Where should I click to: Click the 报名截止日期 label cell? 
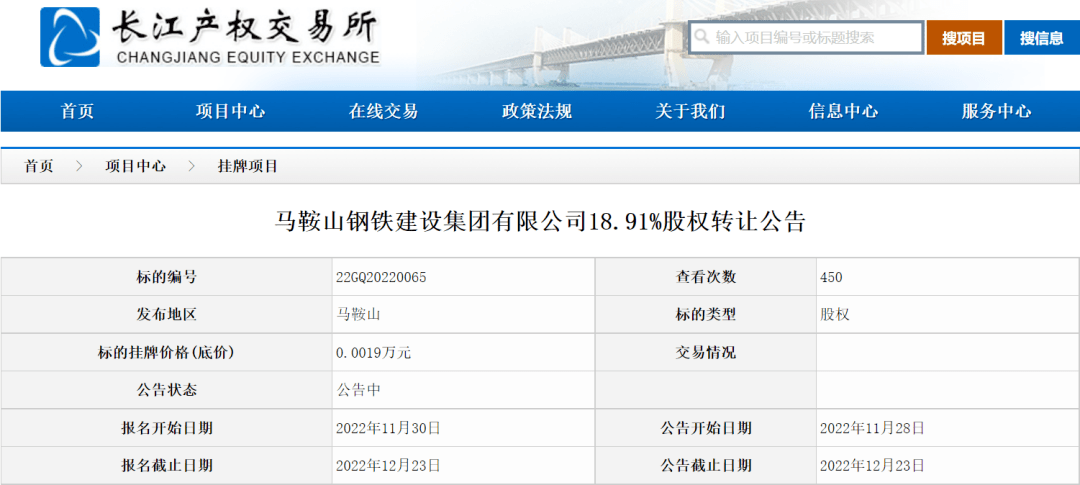pyautogui.click(x=167, y=466)
